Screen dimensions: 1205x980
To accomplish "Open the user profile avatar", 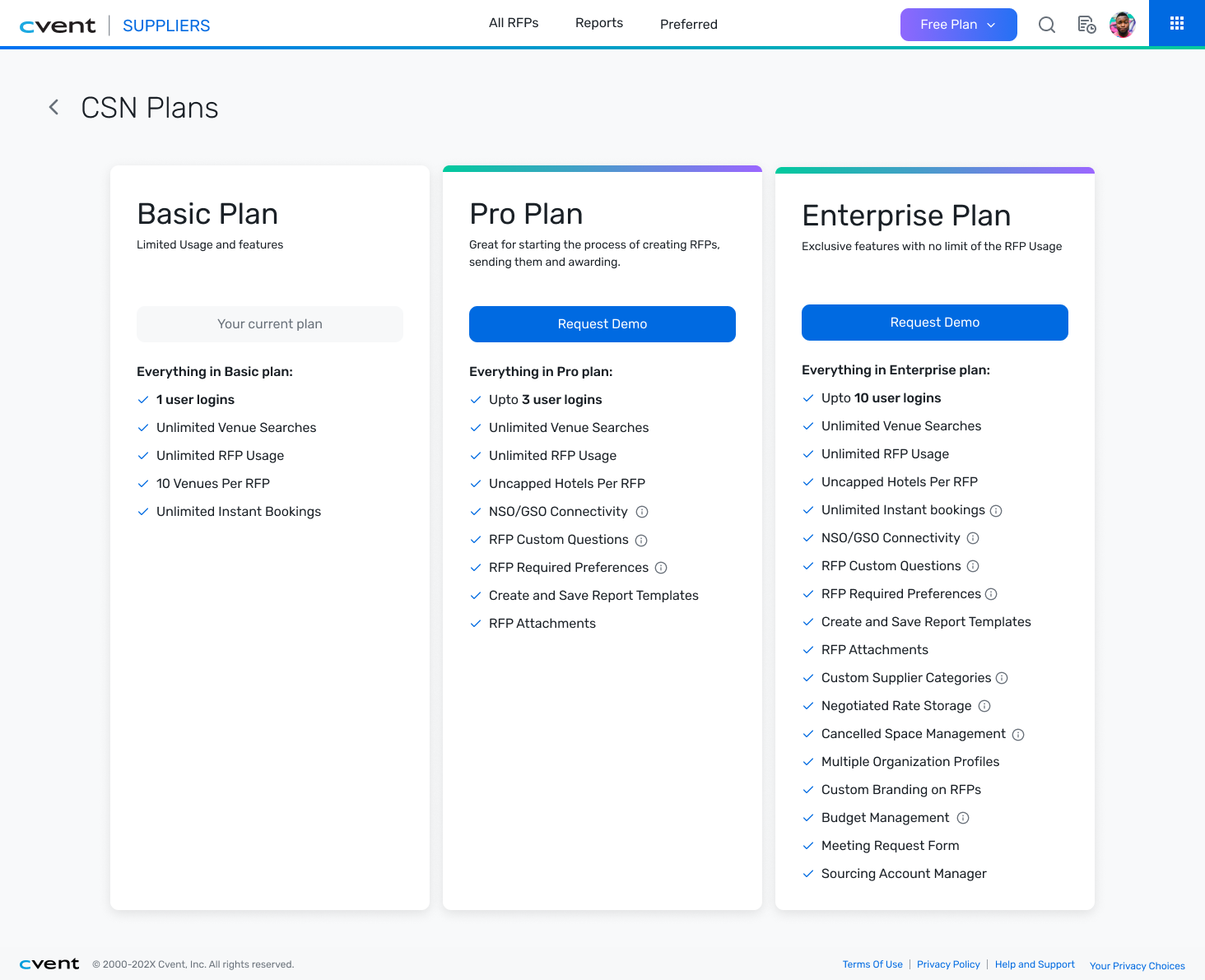I will 1123,25.
